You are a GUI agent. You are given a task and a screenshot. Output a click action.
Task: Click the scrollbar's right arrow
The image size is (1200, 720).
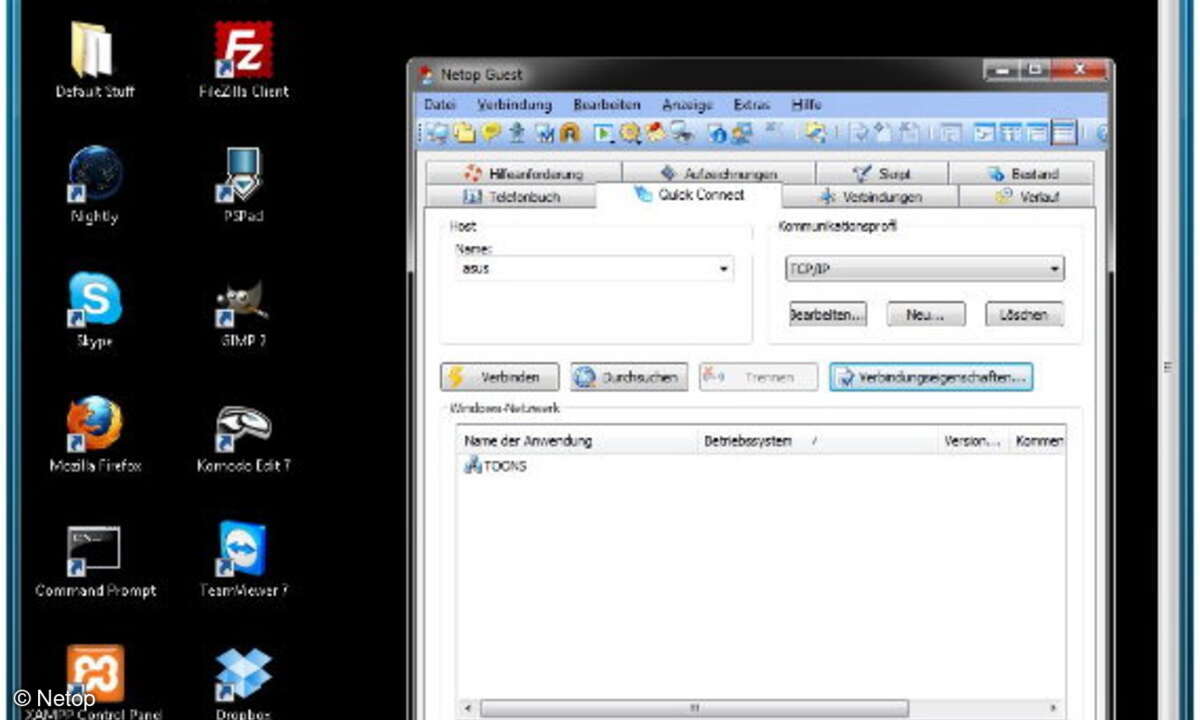1055,708
